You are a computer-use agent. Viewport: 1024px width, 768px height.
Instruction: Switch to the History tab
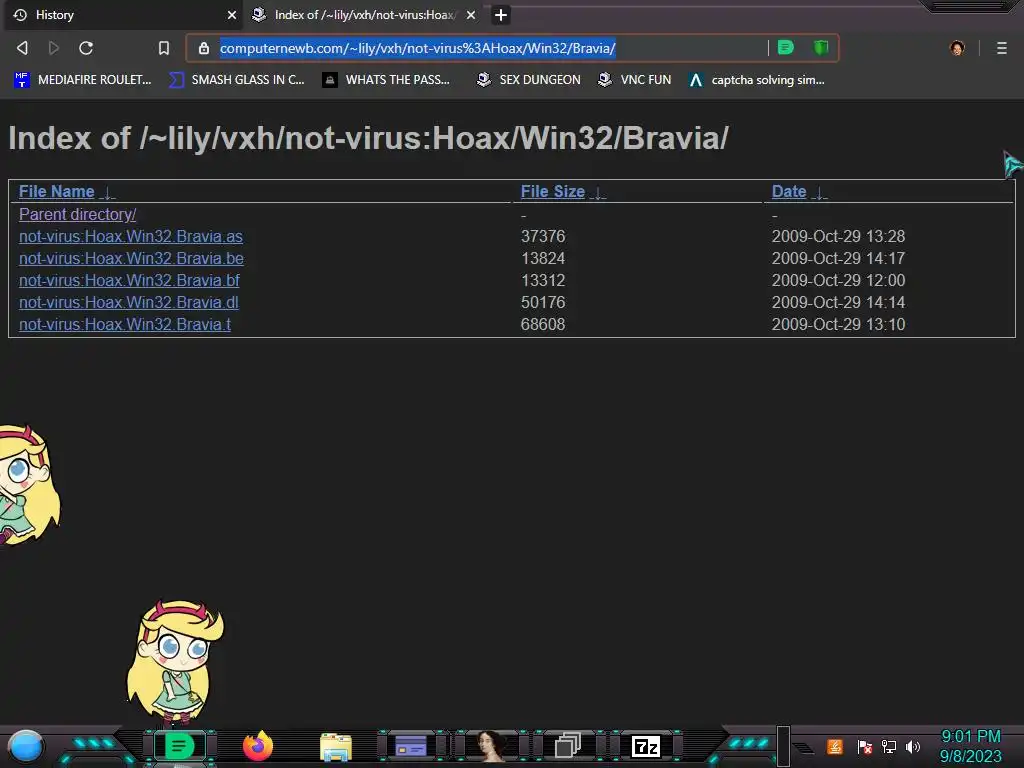123,15
